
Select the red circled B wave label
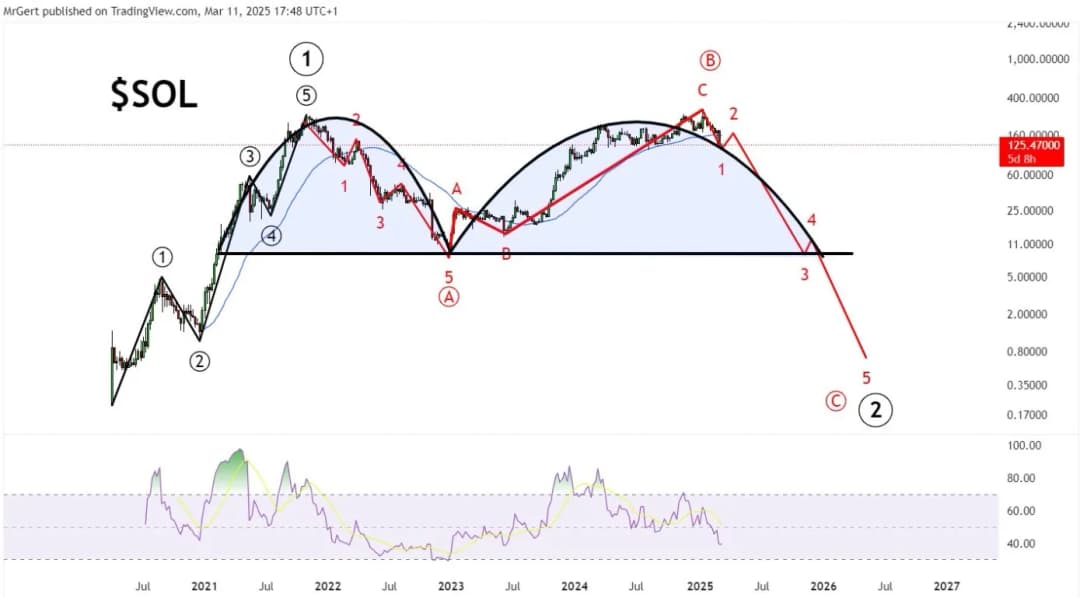click(x=710, y=61)
